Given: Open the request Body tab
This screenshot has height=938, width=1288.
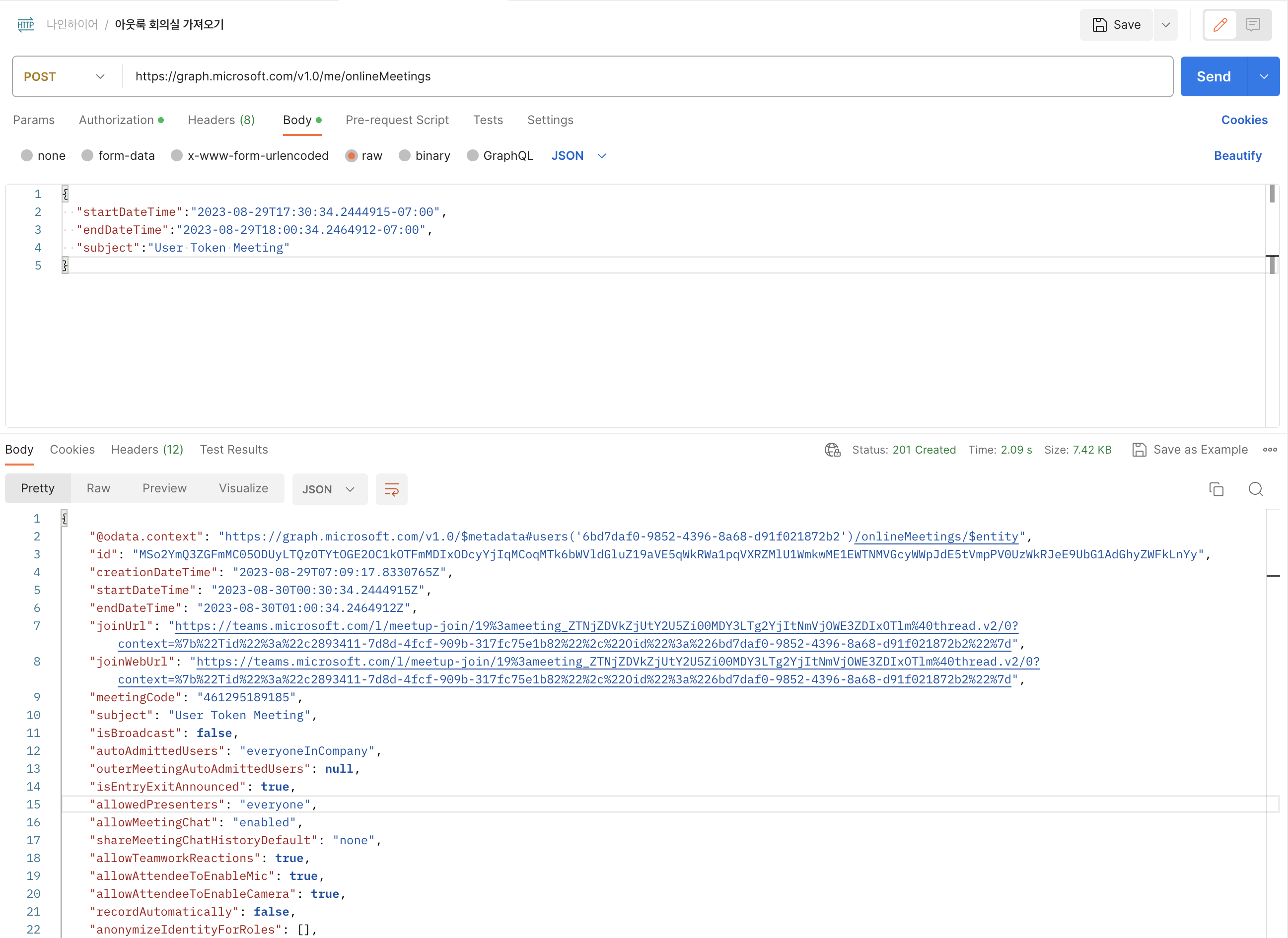Looking at the screenshot, I should point(302,120).
